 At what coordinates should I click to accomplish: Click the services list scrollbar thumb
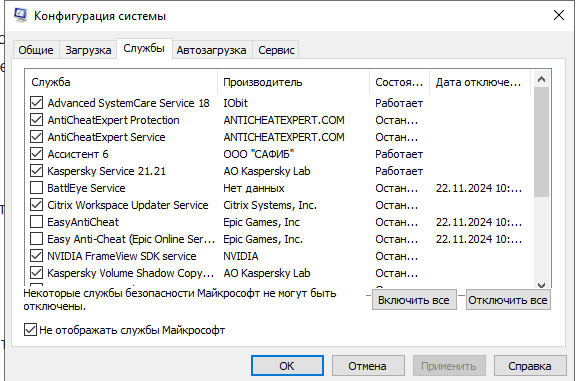(x=541, y=142)
